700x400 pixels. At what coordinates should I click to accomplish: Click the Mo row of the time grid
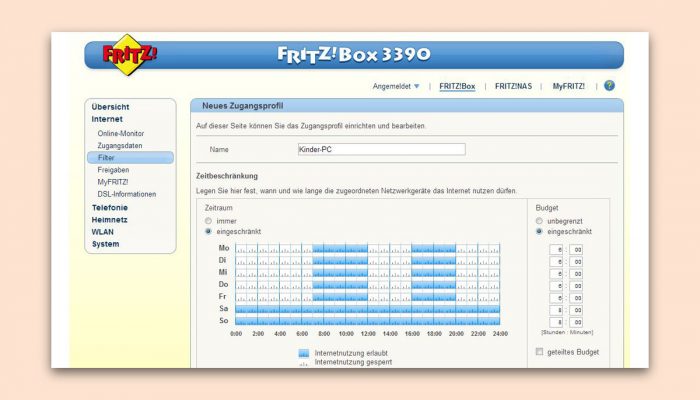point(367,248)
